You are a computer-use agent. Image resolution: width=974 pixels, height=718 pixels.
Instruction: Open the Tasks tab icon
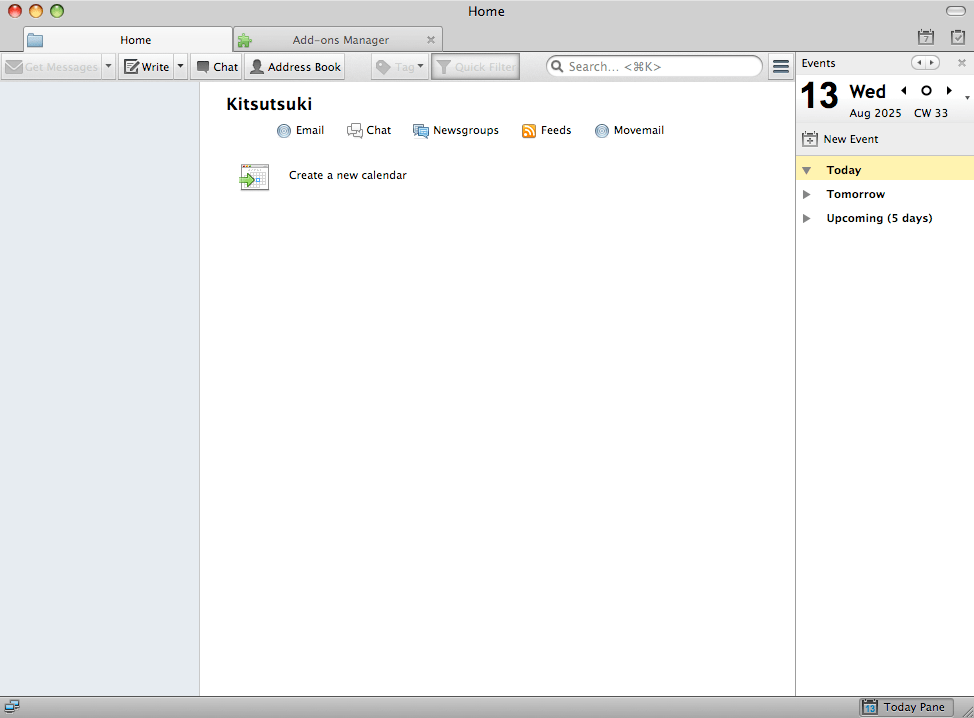pos(958,38)
